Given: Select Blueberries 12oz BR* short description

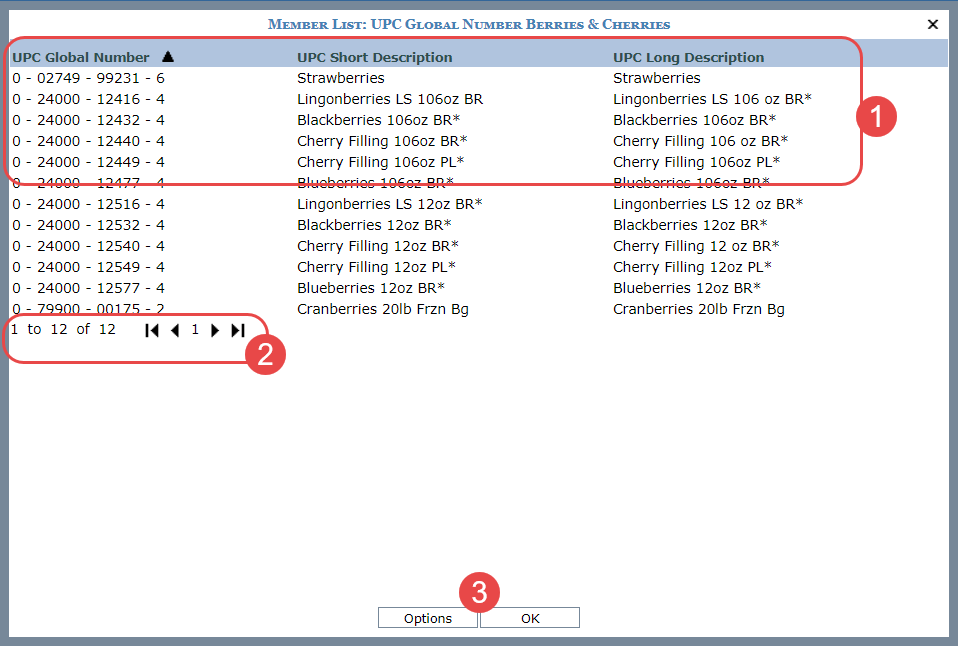Looking at the screenshot, I should tap(370, 288).
